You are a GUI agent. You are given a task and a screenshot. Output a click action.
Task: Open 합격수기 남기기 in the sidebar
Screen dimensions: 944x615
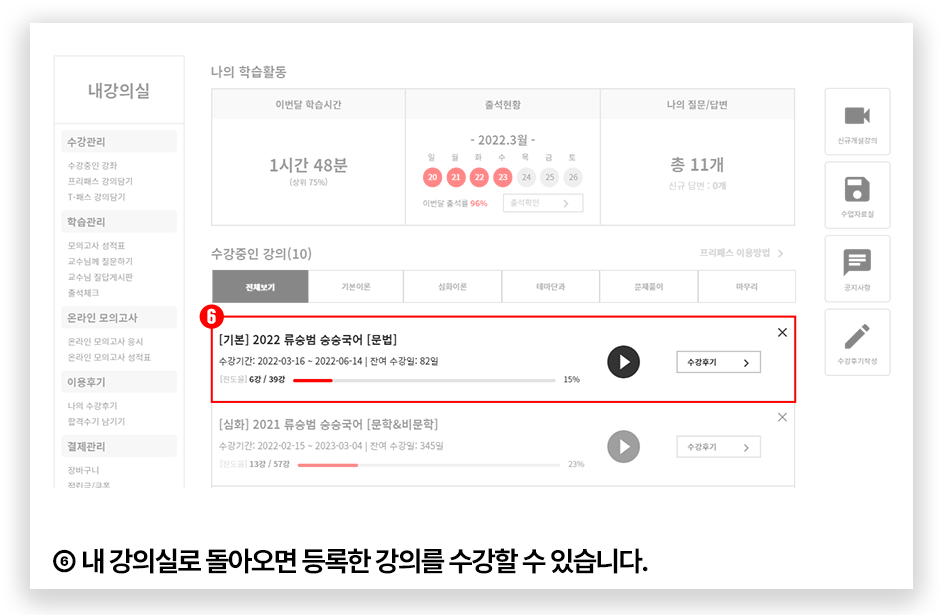click(x=96, y=422)
